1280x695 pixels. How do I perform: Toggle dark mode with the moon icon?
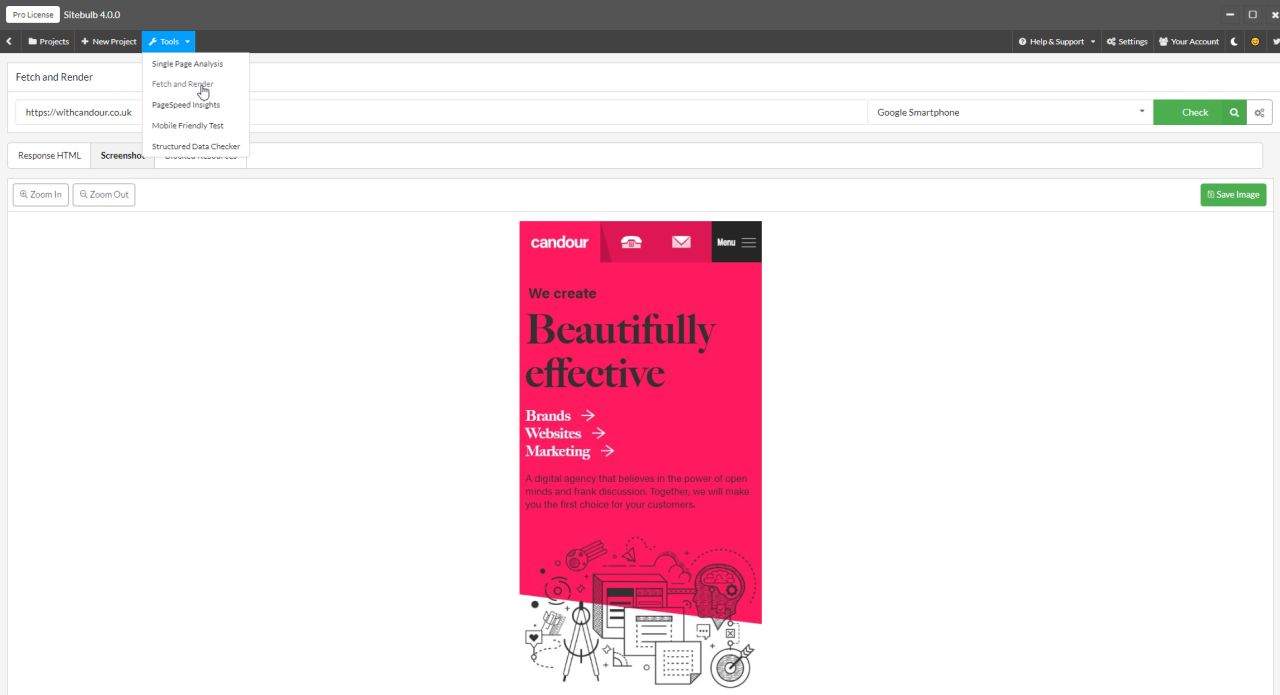[x=1234, y=42]
